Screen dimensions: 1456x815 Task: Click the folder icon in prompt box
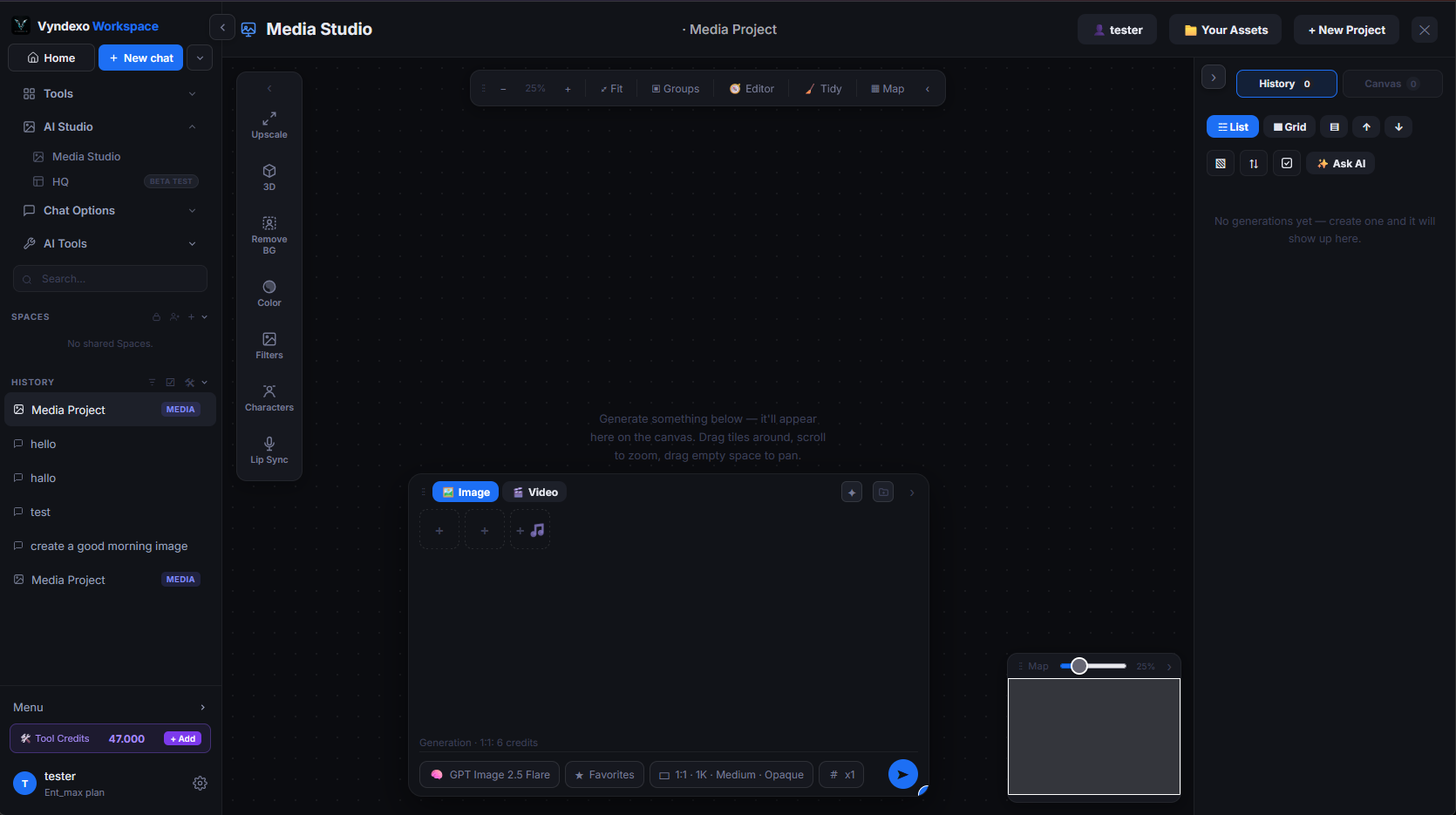pos(883,492)
